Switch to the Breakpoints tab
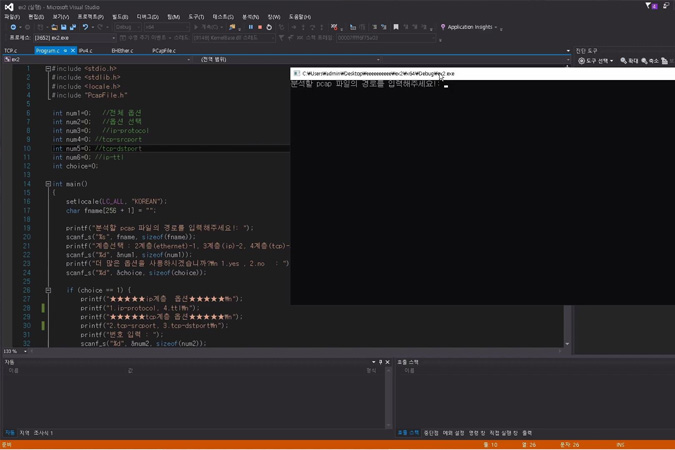The width and height of the screenshot is (675, 450). (x=431, y=433)
